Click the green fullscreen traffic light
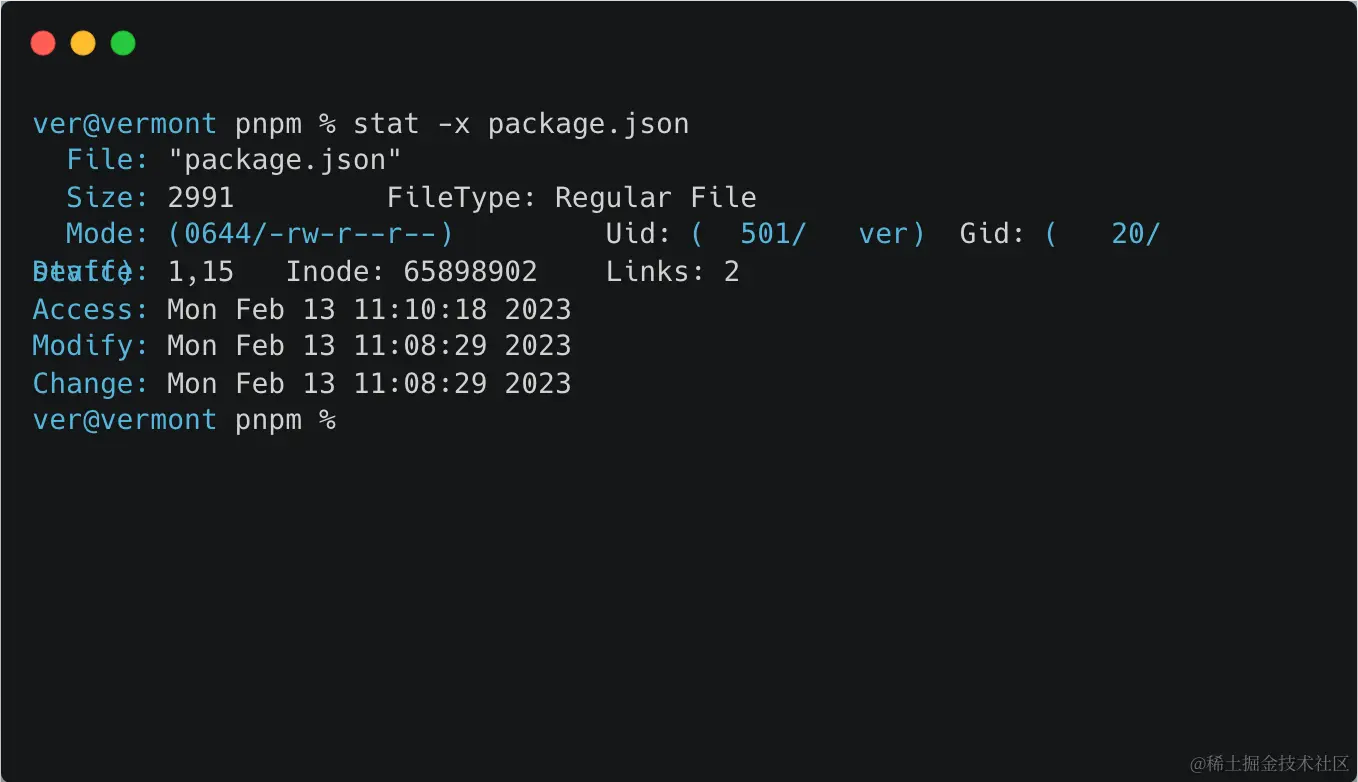Screen dimensions: 1358x782 (x=122, y=43)
